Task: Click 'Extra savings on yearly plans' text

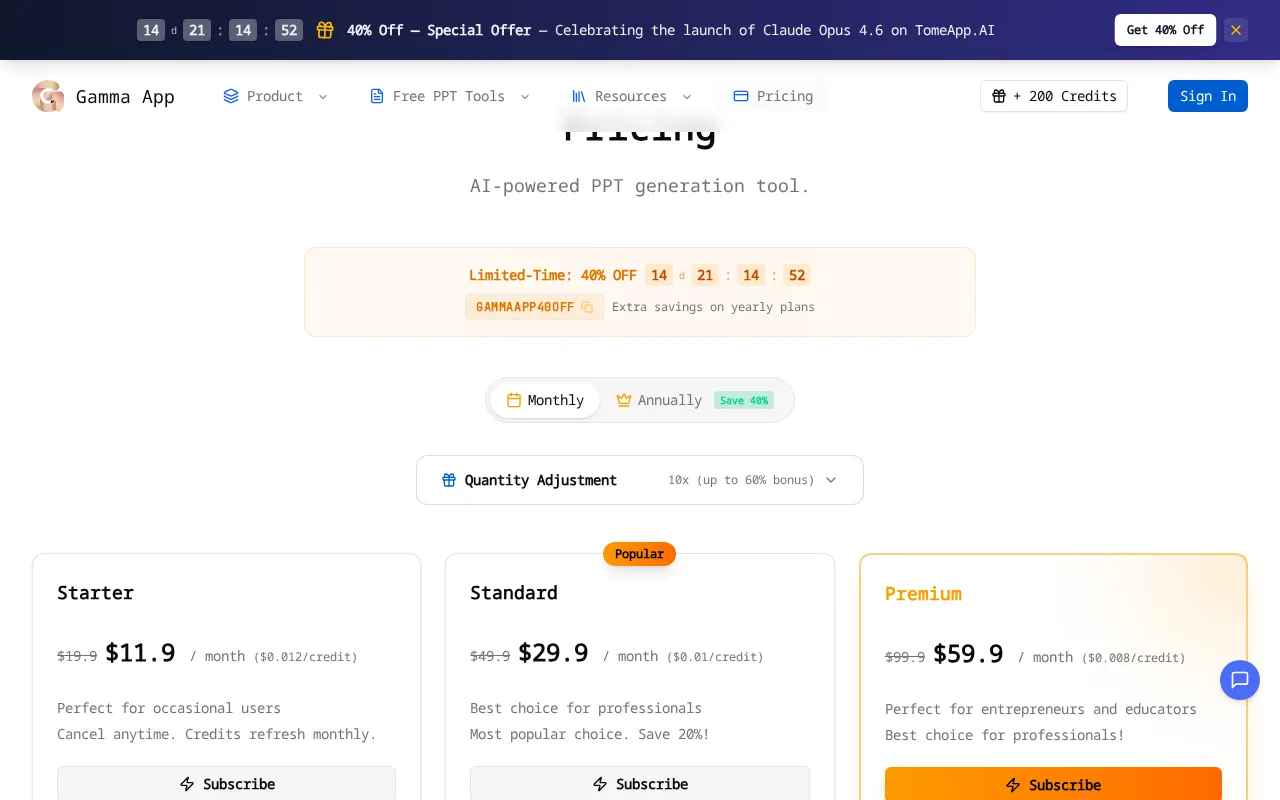Action: pos(713,307)
